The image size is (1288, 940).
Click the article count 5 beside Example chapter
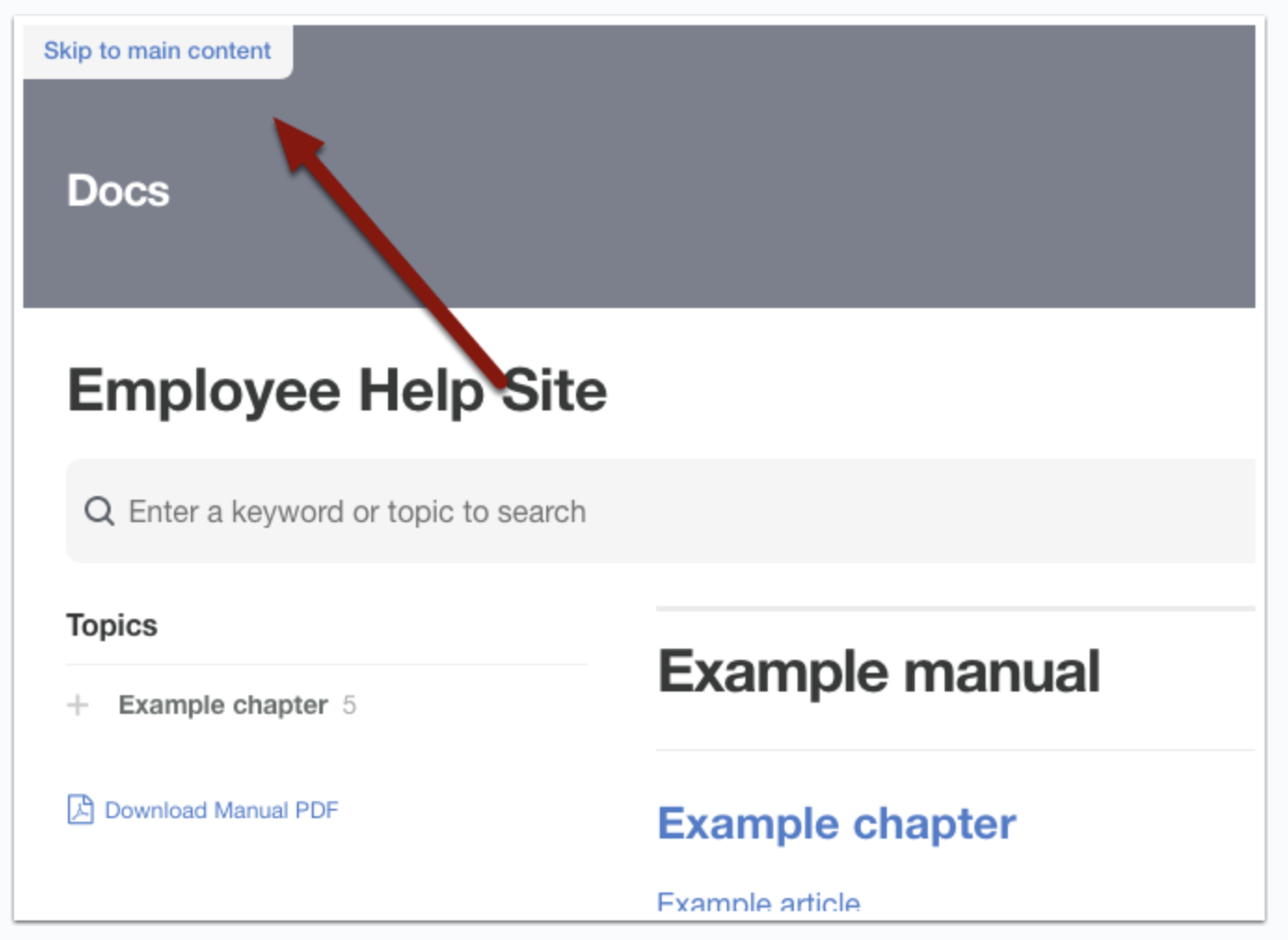pyautogui.click(x=349, y=705)
